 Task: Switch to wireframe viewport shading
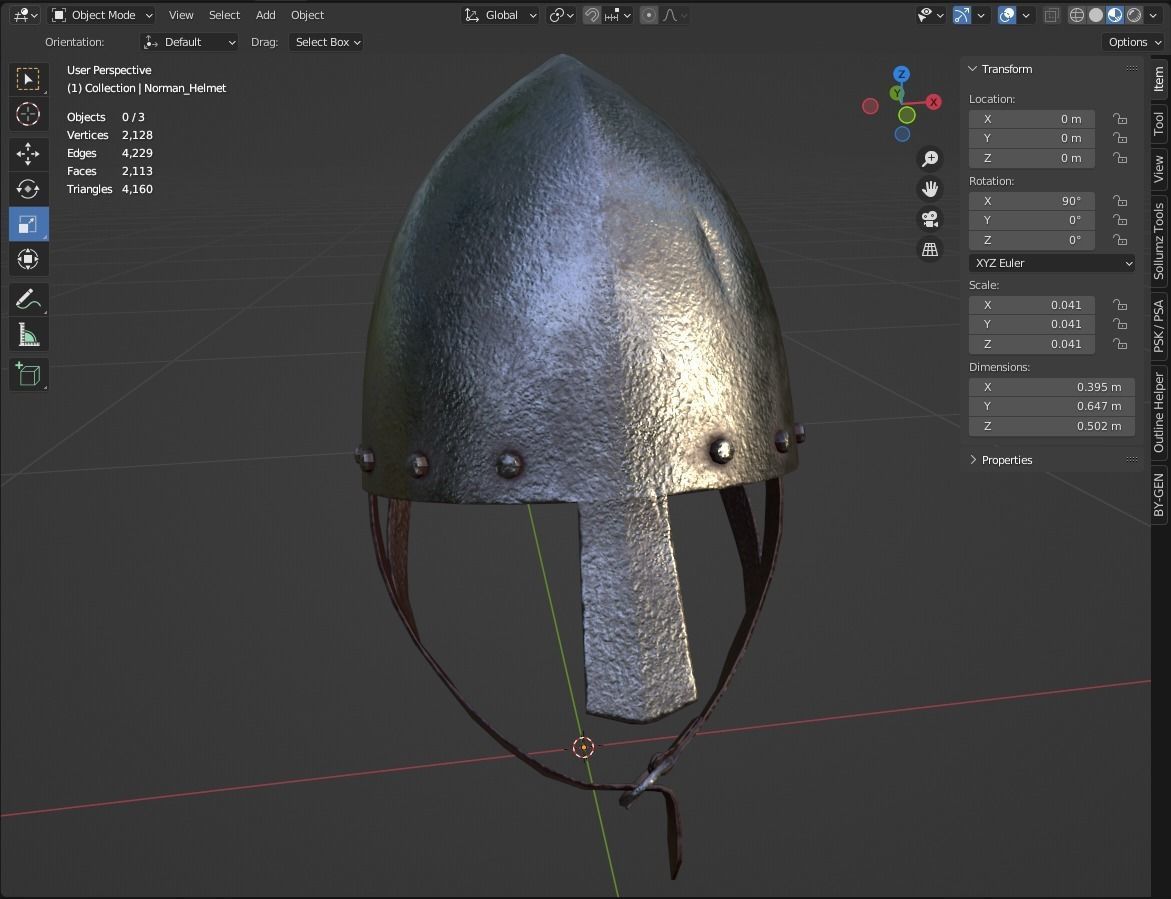click(1076, 15)
